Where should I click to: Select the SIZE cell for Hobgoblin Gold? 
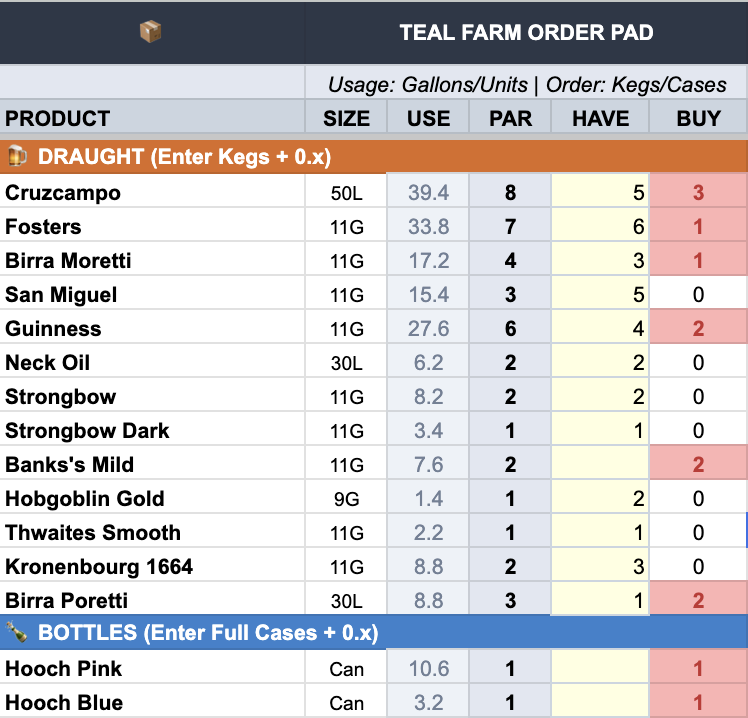pos(346,499)
